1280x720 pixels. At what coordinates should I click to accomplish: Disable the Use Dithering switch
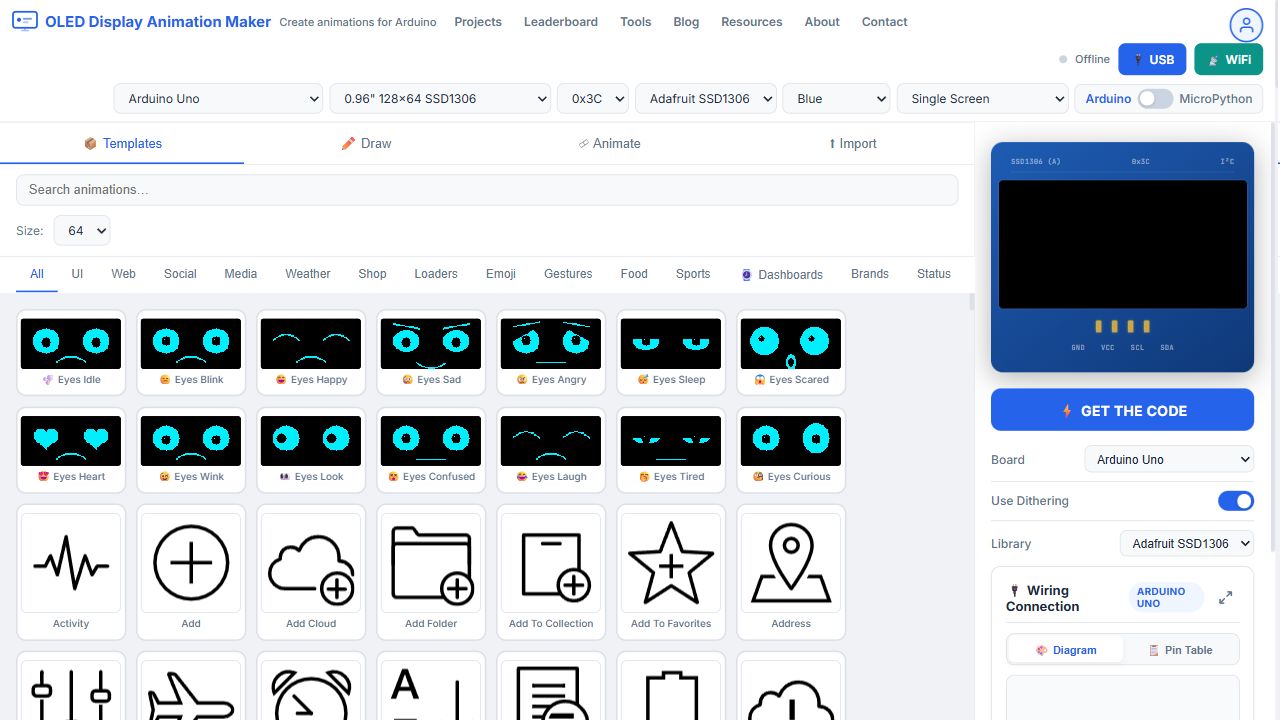pyautogui.click(x=1236, y=501)
